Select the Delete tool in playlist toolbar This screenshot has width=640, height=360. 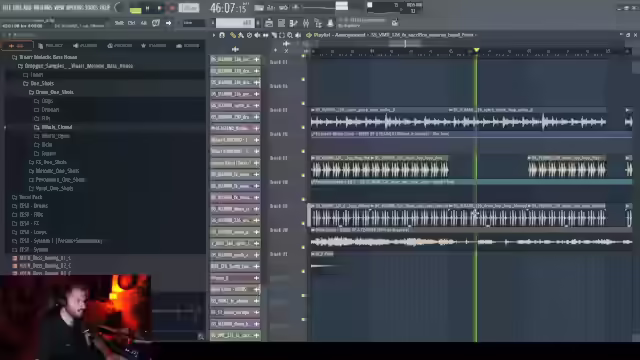click(x=249, y=36)
